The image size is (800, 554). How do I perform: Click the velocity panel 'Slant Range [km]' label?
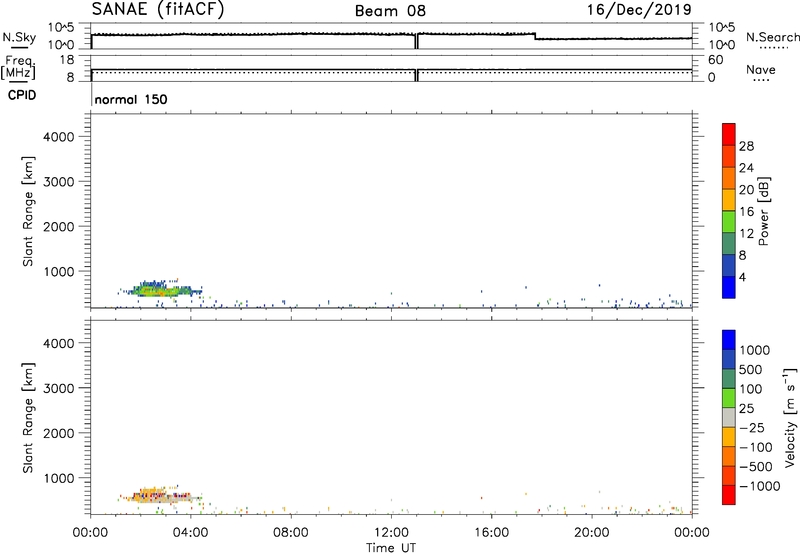[28, 418]
